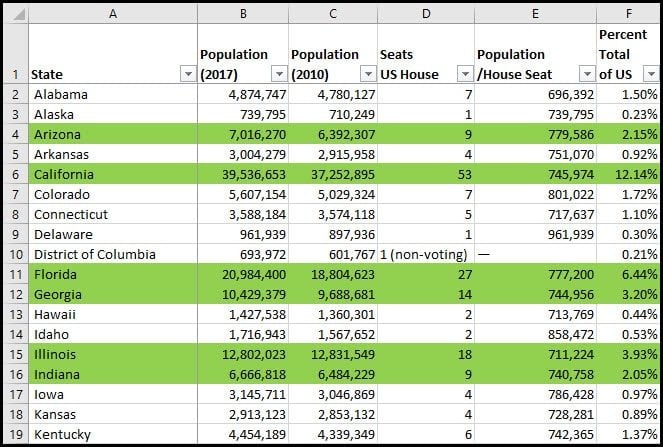Select California's 2017 population cell
The image size is (663, 447).
[x=243, y=174]
